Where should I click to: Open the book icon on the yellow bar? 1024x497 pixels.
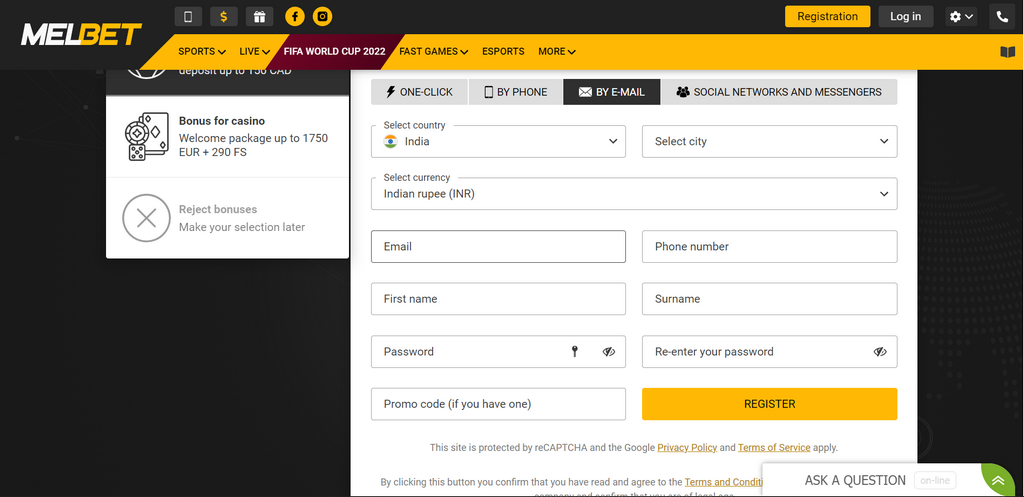coord(1008,52)
